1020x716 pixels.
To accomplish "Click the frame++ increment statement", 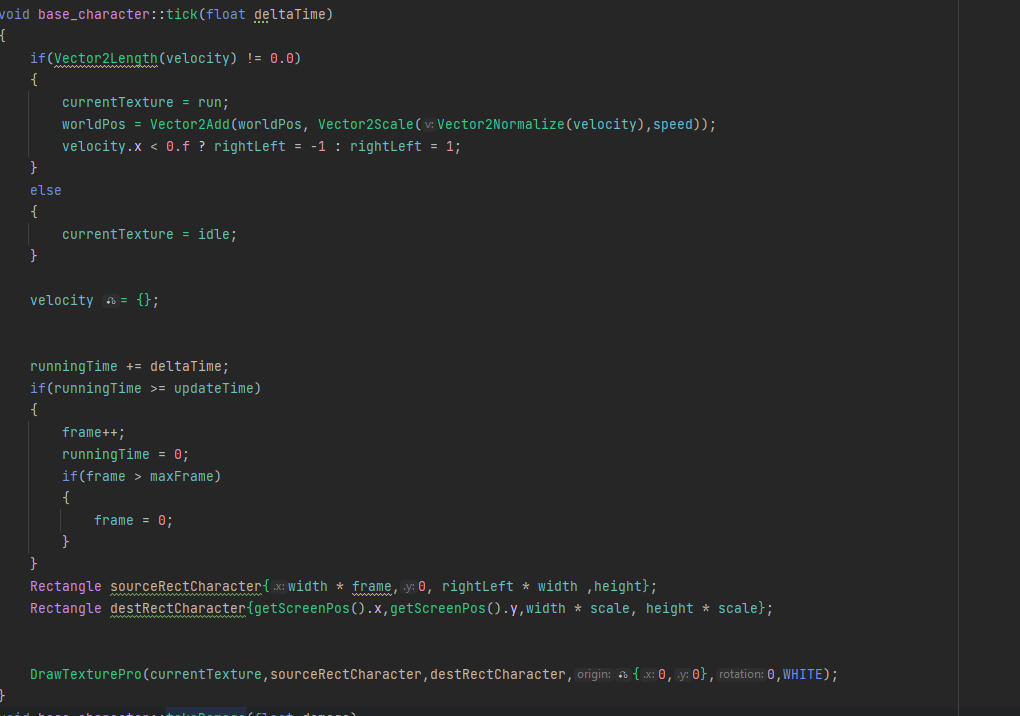I will click(88, 431).
